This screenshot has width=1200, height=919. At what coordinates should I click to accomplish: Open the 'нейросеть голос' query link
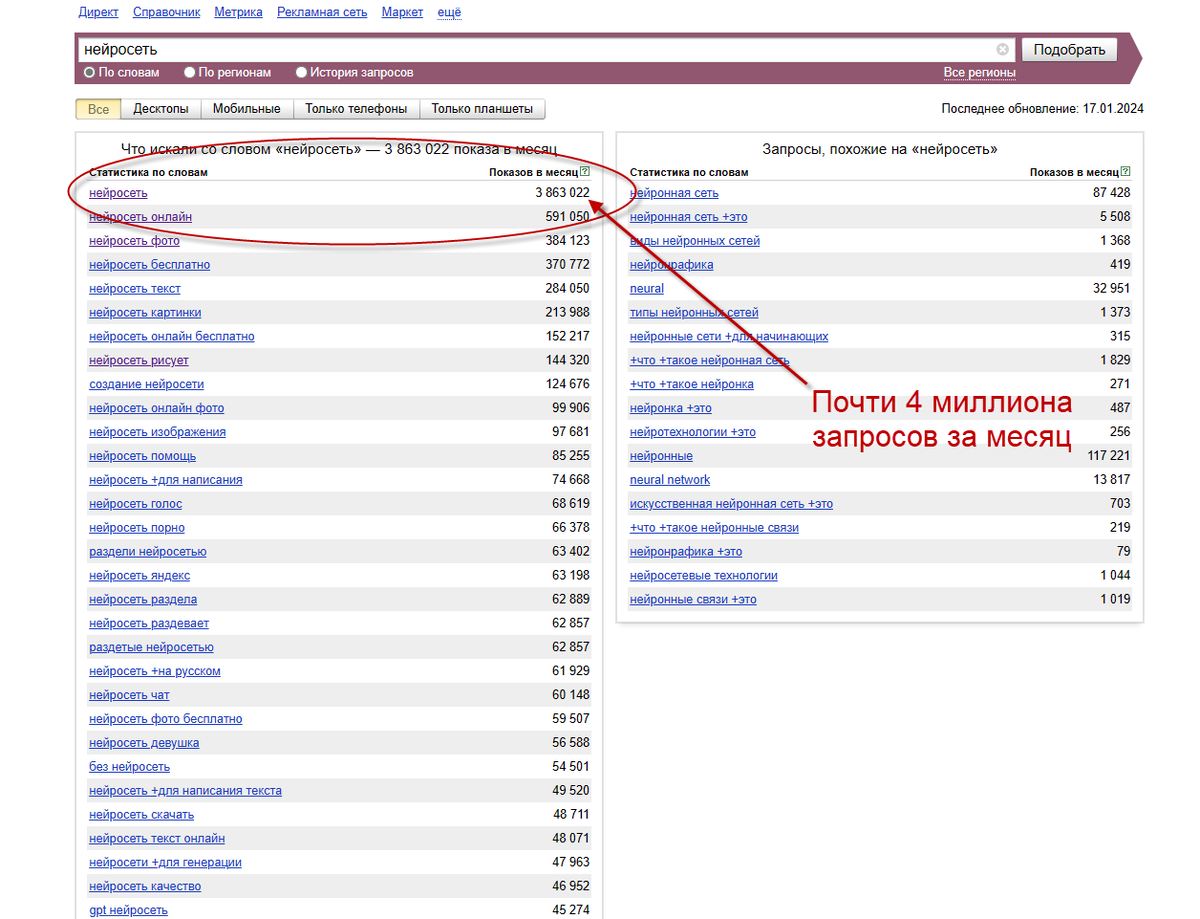tap(135, 504)
